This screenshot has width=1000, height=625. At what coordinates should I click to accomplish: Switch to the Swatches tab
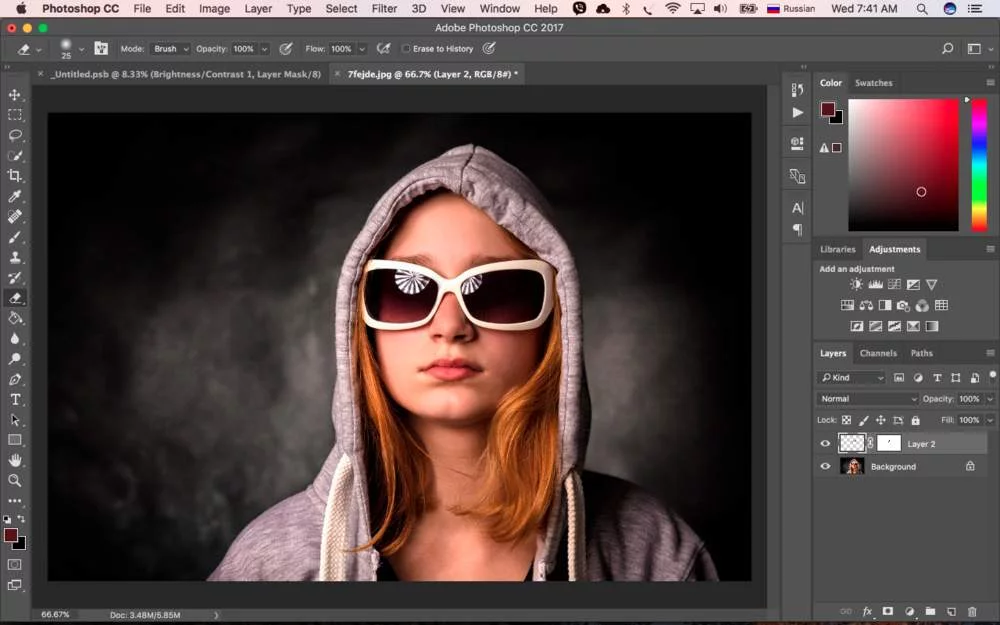[x=873, y=83]
